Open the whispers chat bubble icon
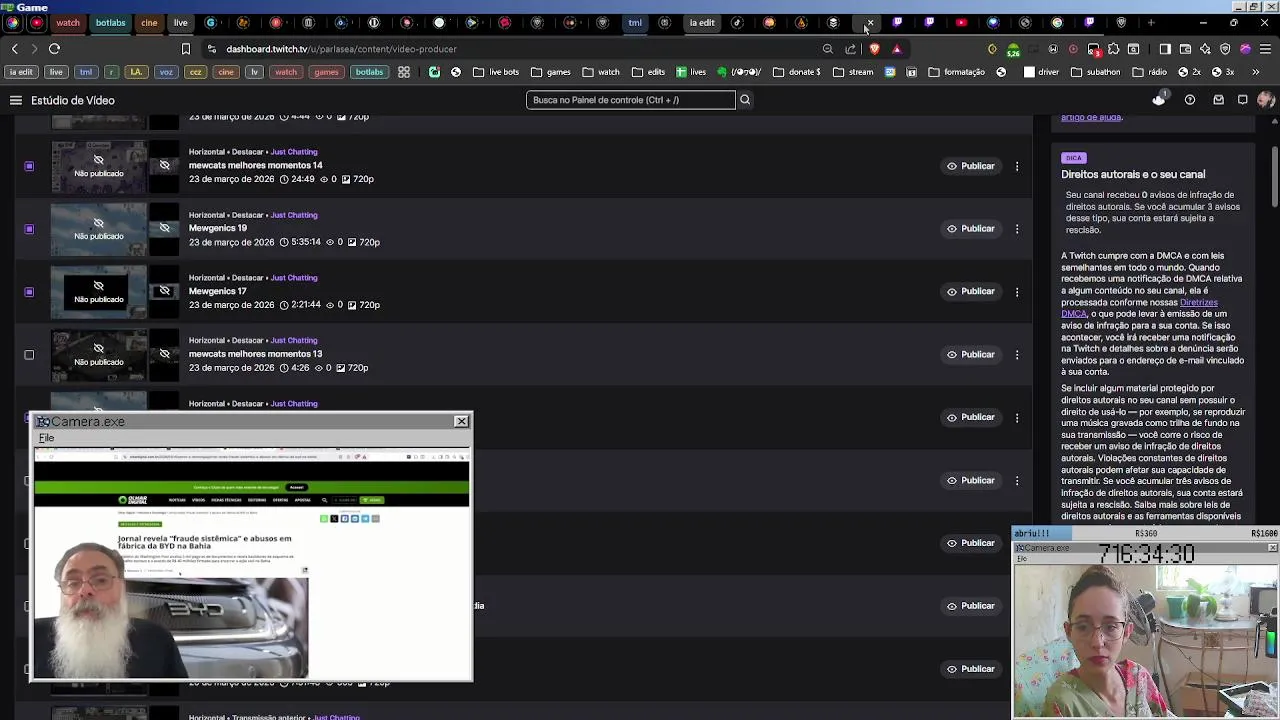 coord(1243,100)
